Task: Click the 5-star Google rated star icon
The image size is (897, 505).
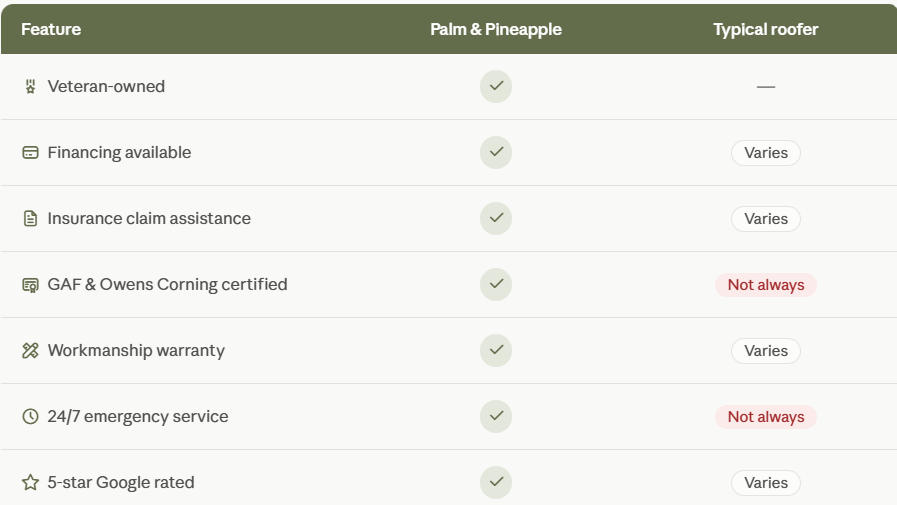Action: click(x=30, y=483)
